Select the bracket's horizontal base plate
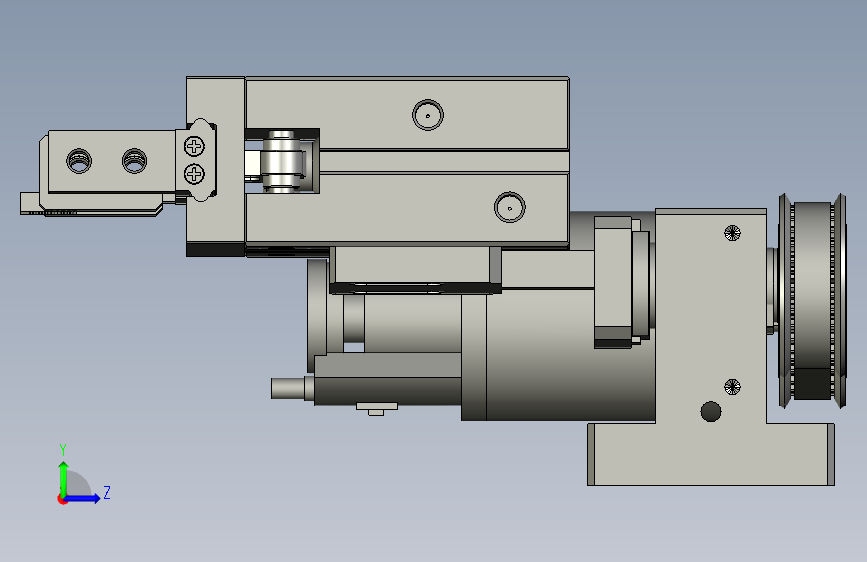The width and height of the screenshot is (867, 562). click(x=711, y=455)
